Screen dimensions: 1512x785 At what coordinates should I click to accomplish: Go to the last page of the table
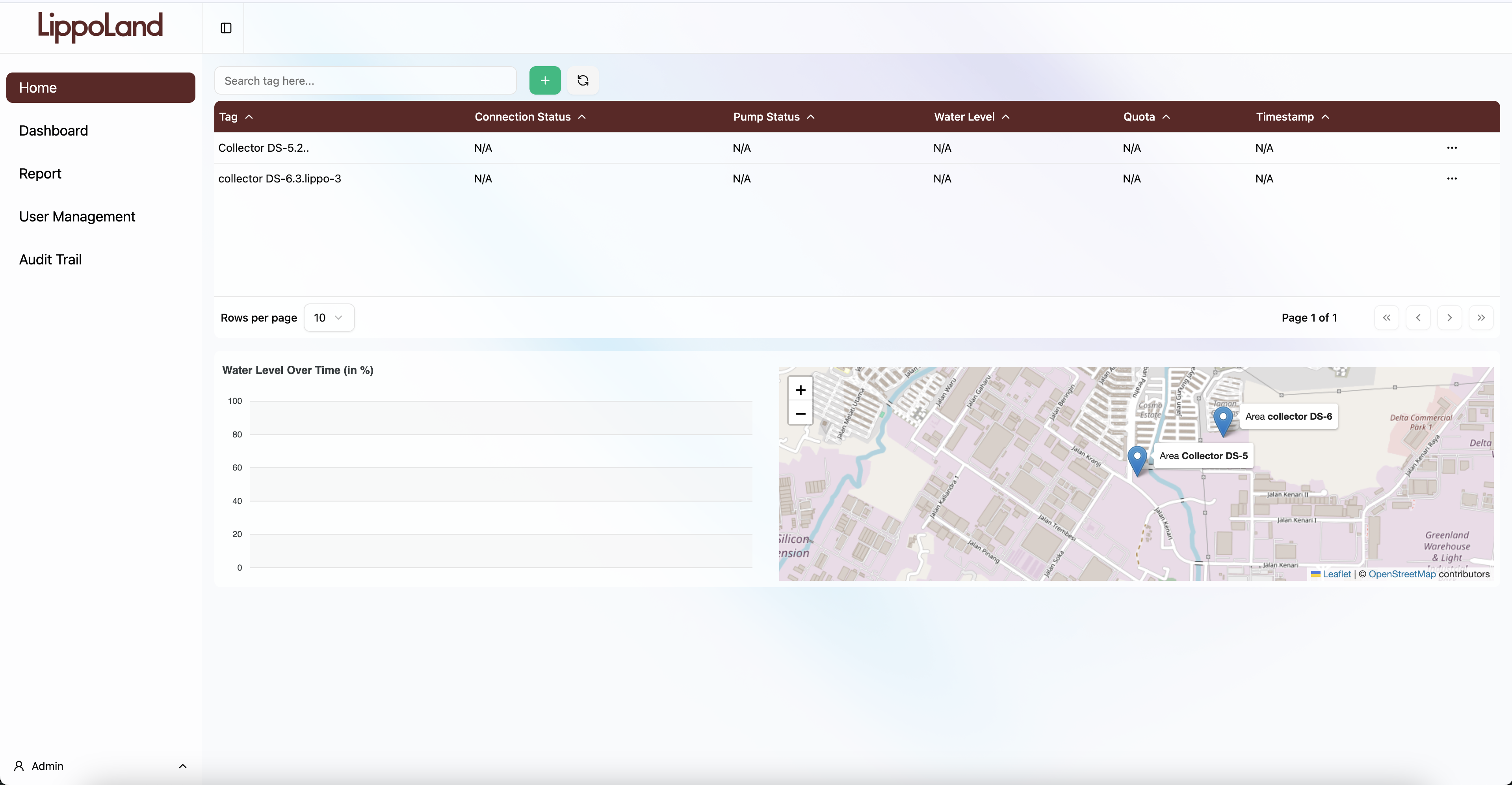(x=1481, y=318)
